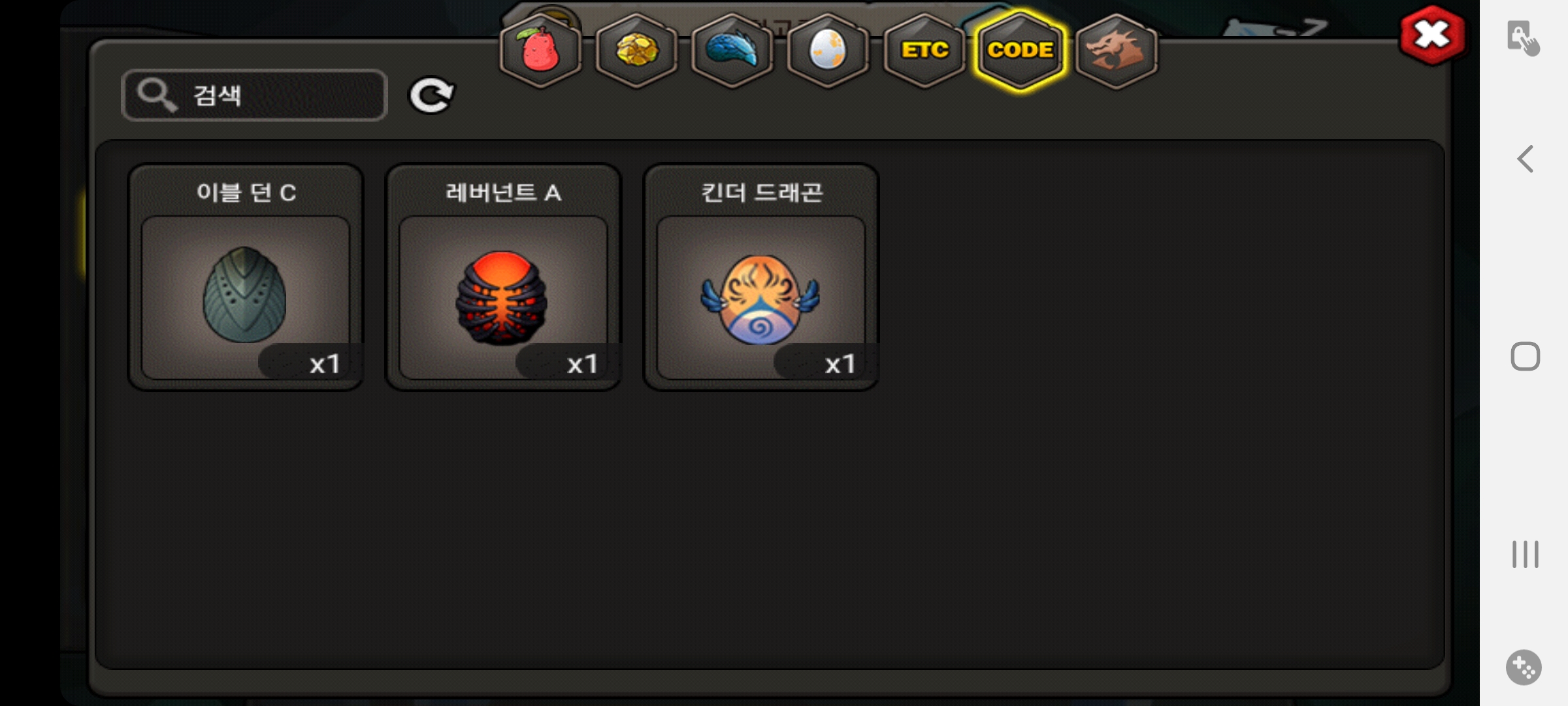
Task: Open Android recent apps bars
Action: point(1526,554)
